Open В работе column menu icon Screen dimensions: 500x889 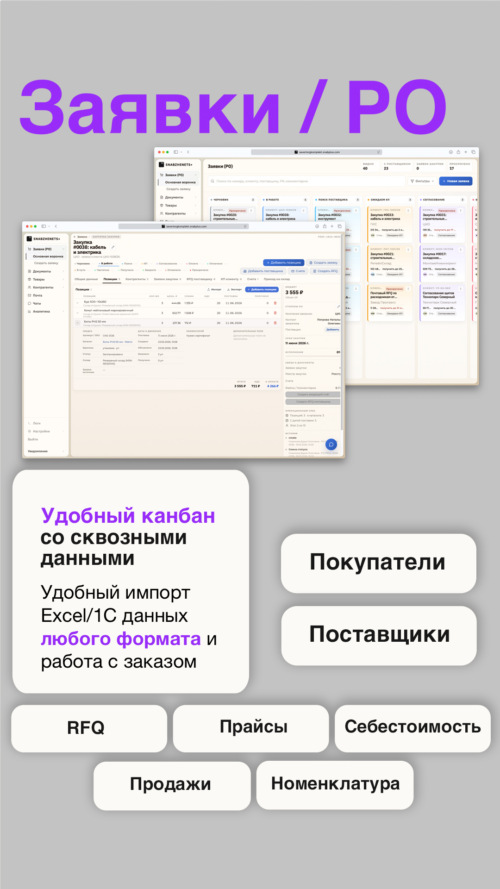[305, 200]
